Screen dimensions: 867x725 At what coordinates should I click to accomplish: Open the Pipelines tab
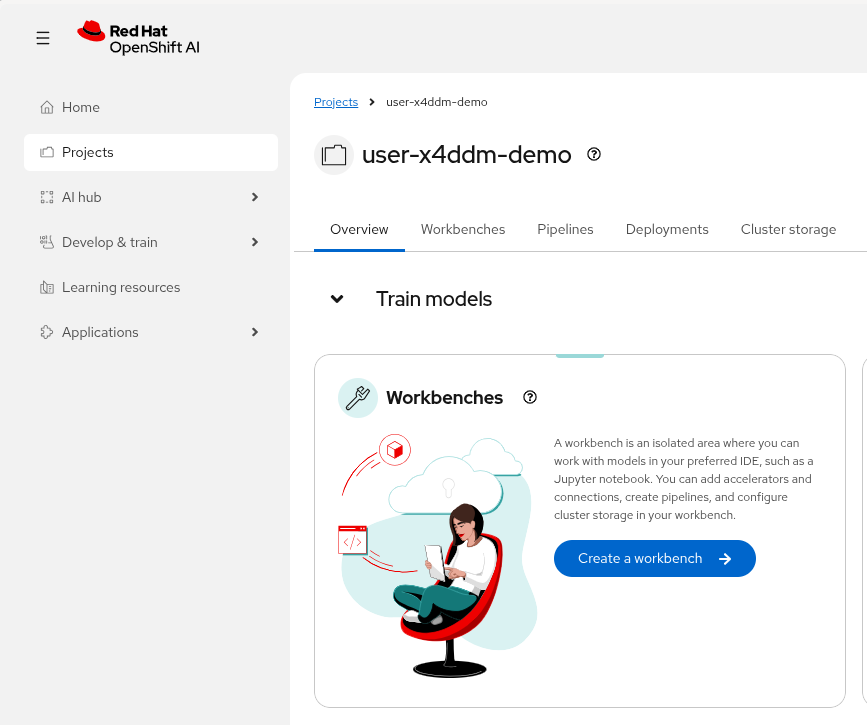565,229
